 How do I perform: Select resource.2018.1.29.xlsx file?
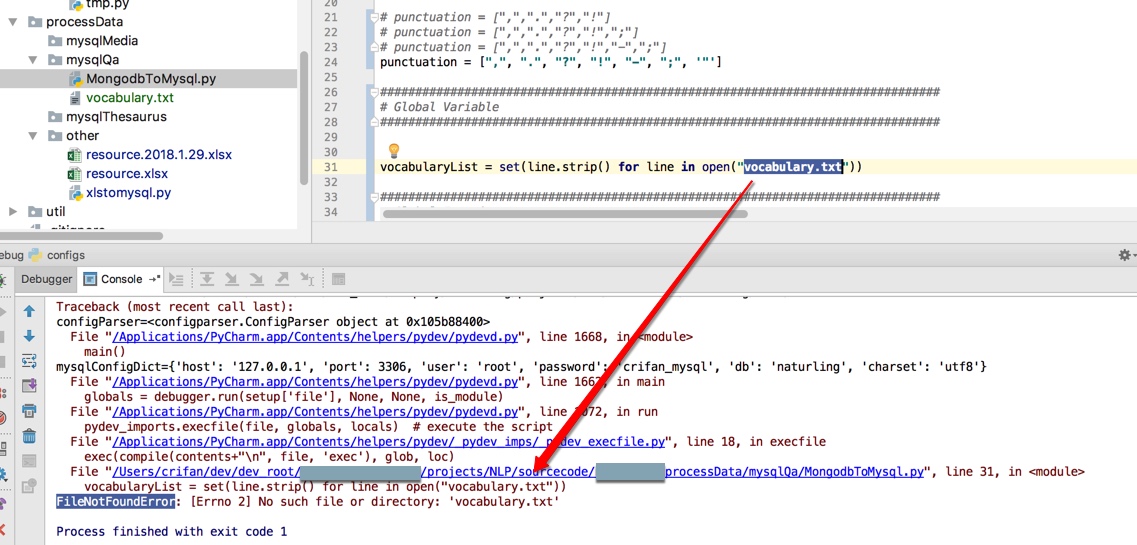(159, 154)
